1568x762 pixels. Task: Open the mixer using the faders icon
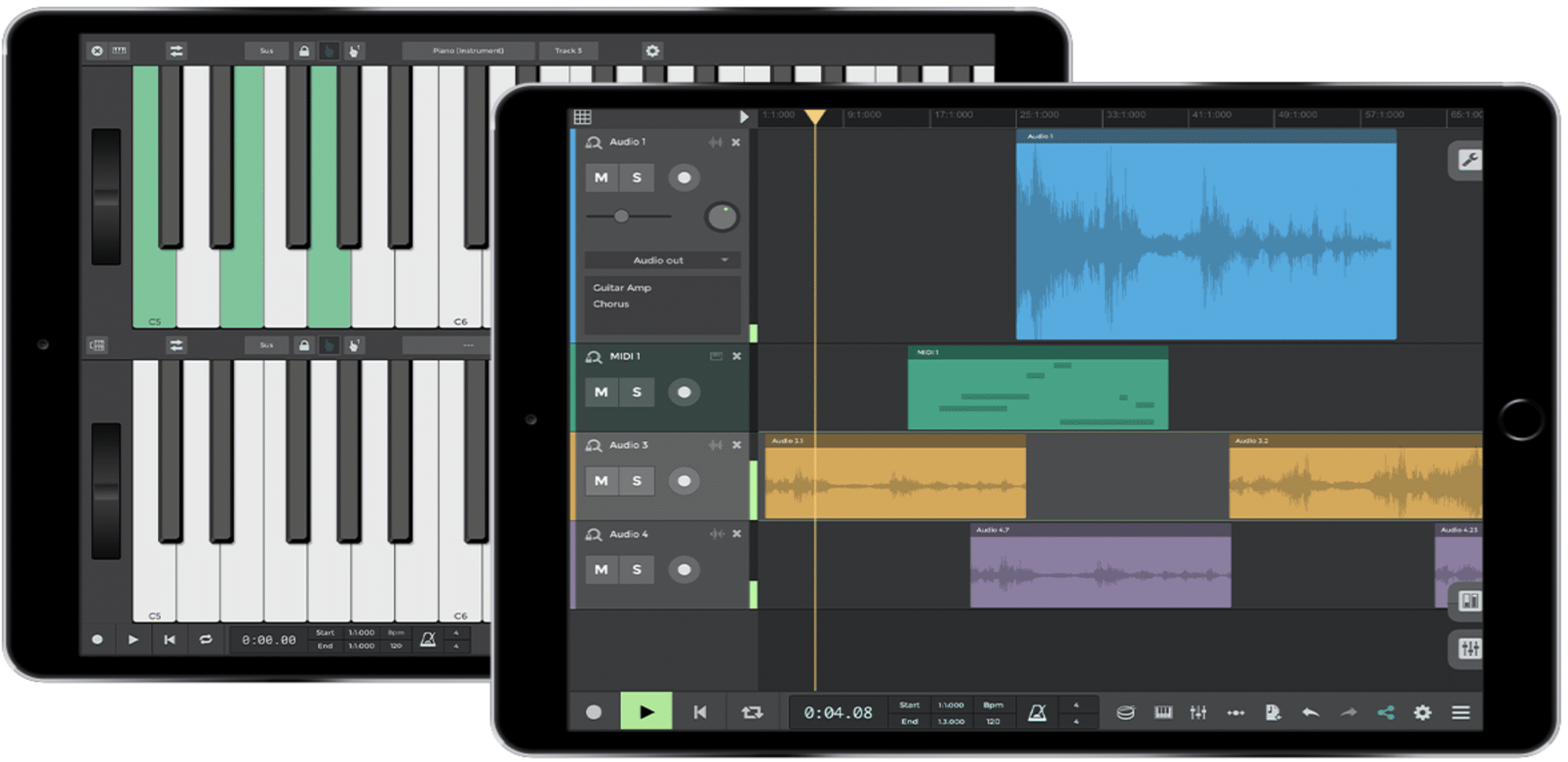point(1198,711)
